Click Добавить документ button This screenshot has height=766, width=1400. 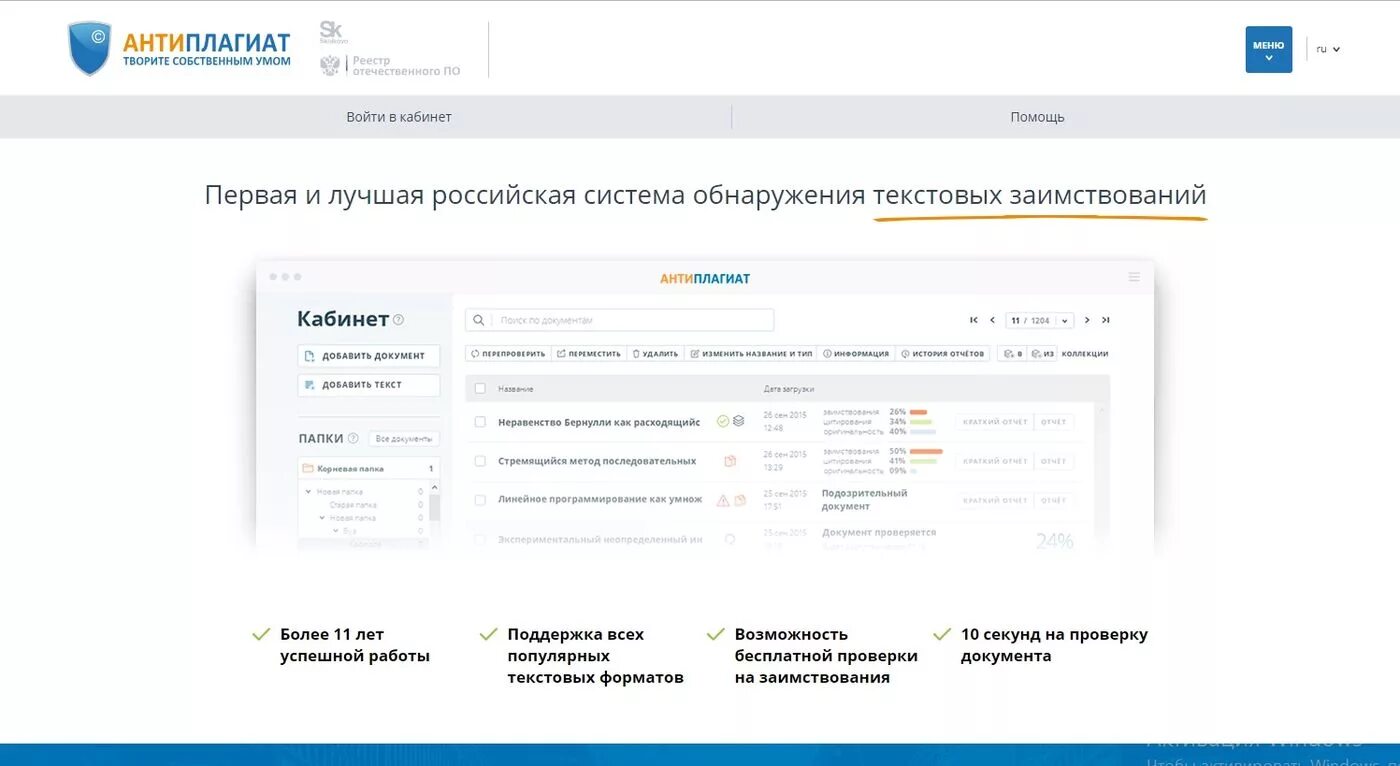(x=369, y=355)
